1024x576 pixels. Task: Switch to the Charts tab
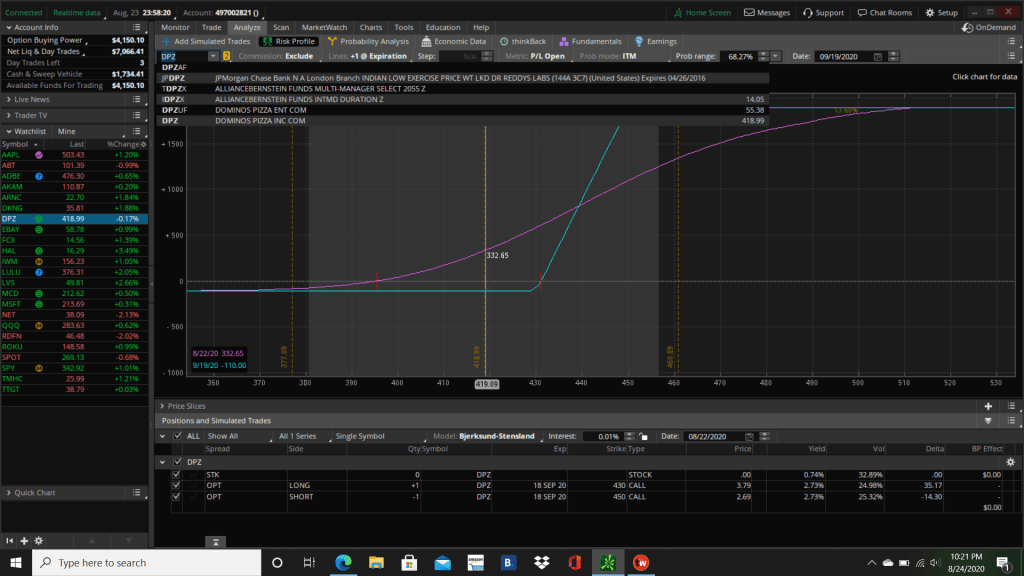pyautogui.click(x=370, y=27)
